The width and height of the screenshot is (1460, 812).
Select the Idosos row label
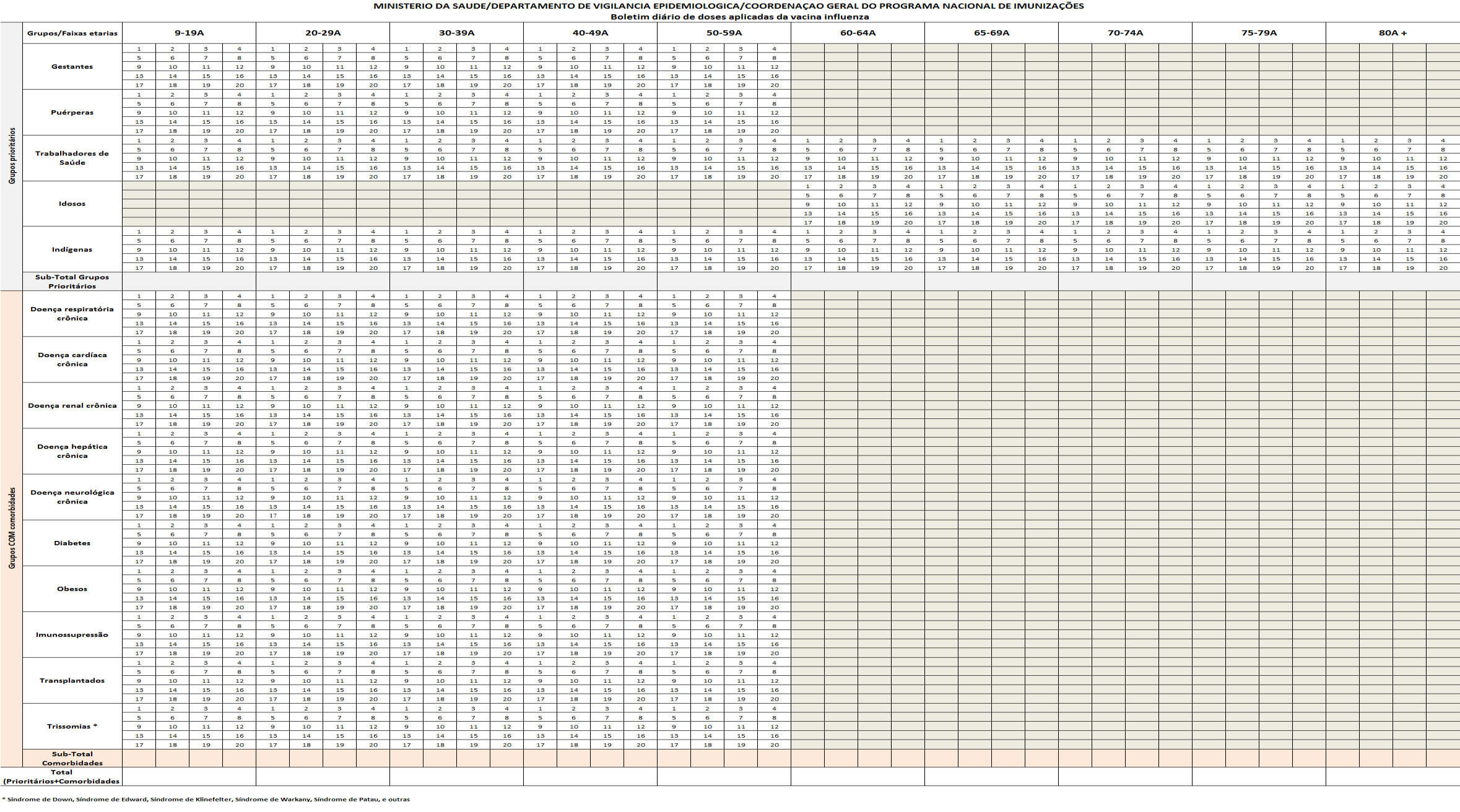click(x=72, y=204)
